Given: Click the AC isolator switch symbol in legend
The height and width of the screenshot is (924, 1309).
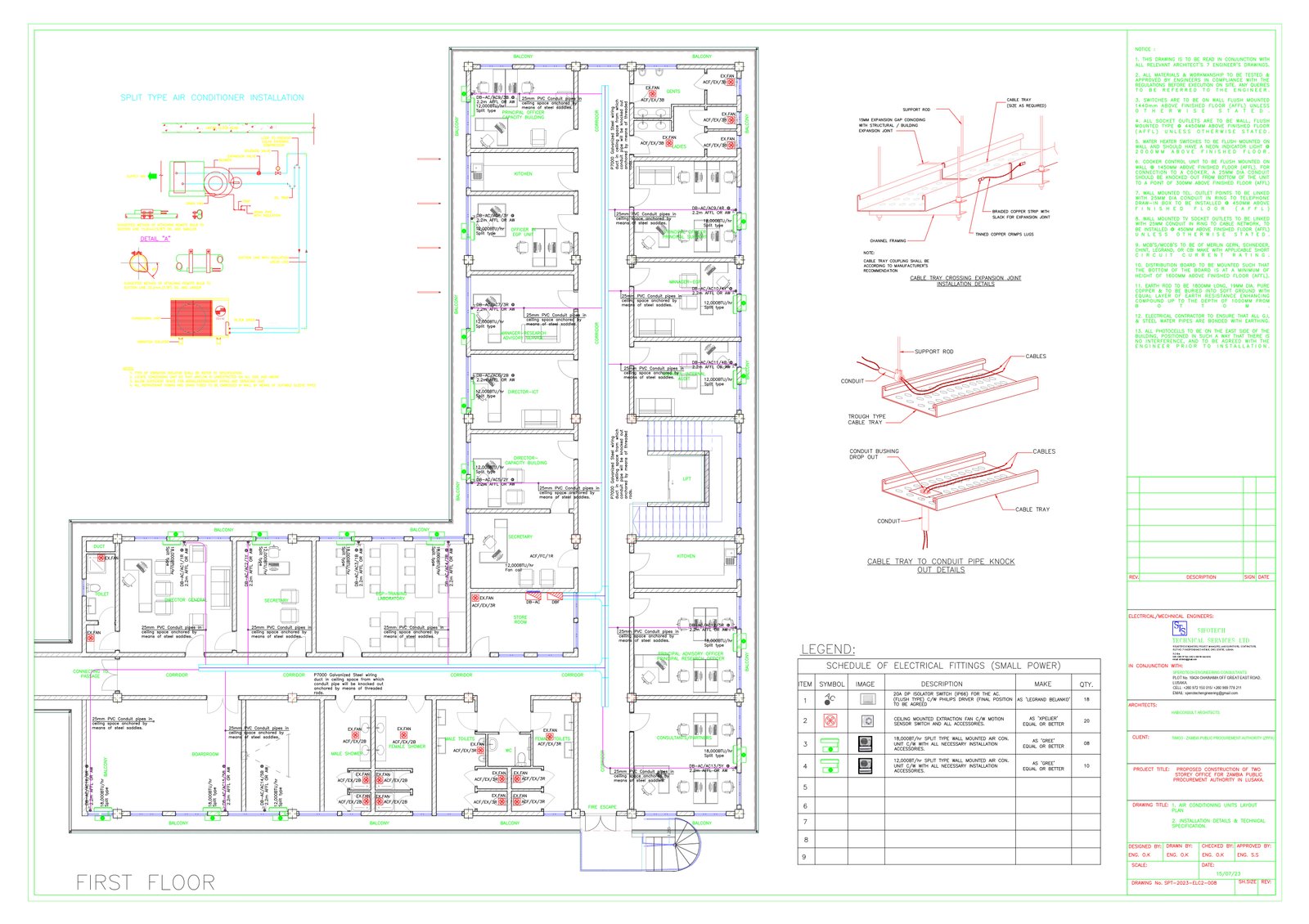Looking at the screenshot, I should [830, 699].
